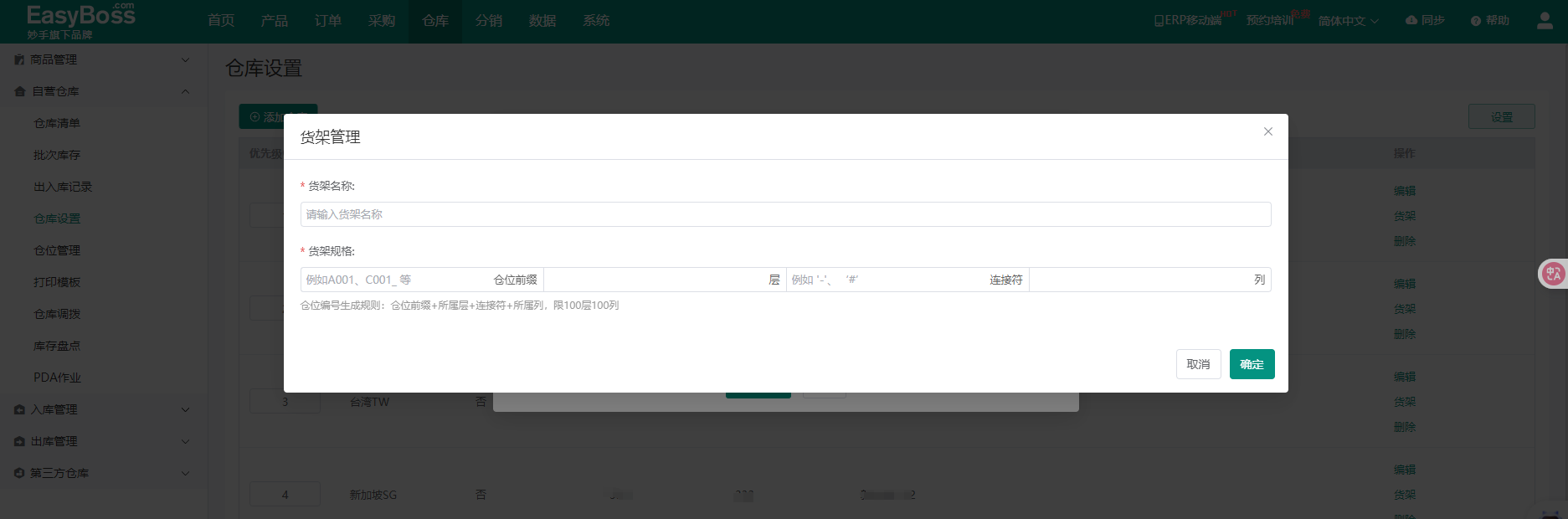Cancel with the 取消 button
The width and height of the screenshot is (1568, 519).
tap(1198, 364)
